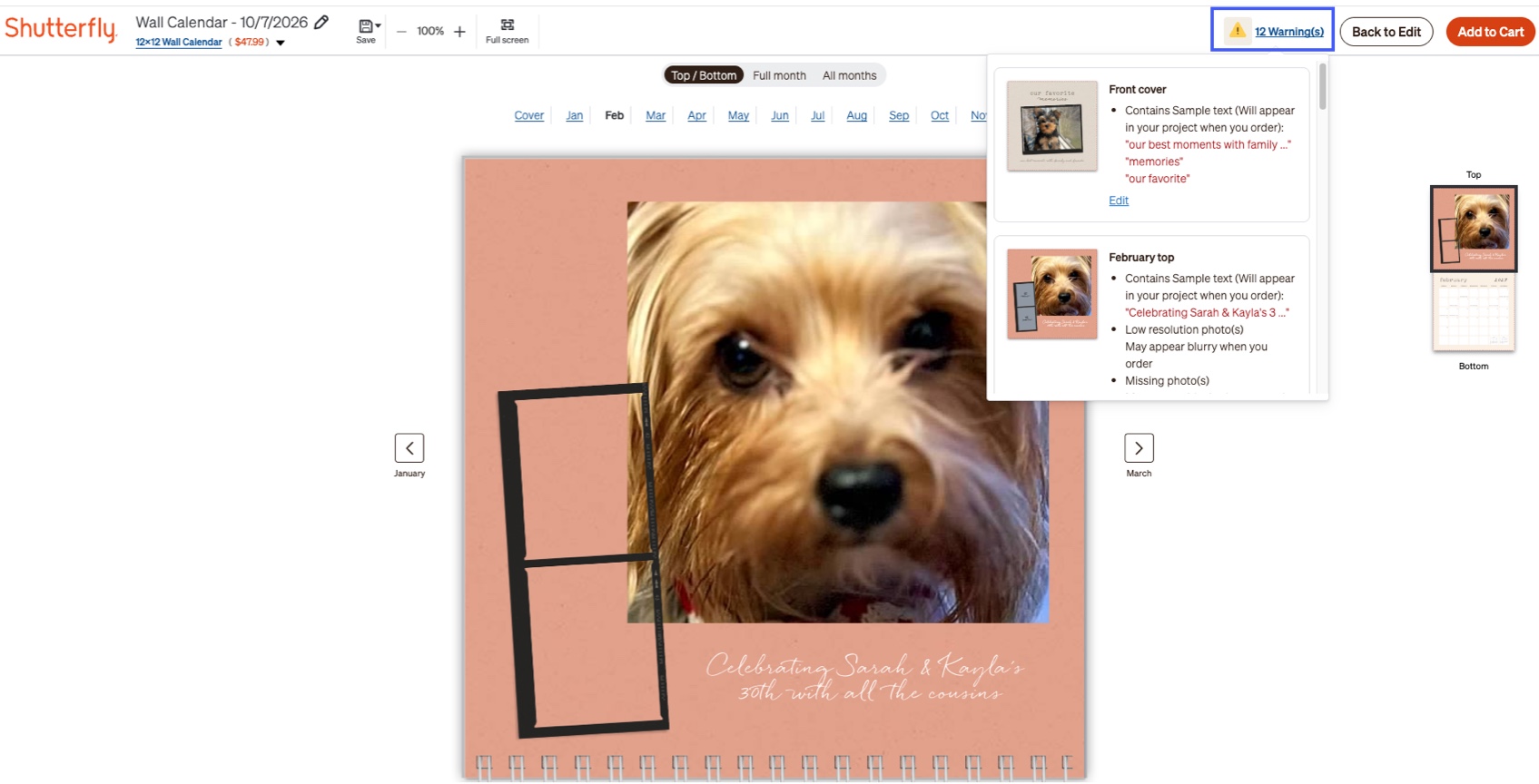
Task: Select the Top page thumbnail
Action: coord(1474,229)
